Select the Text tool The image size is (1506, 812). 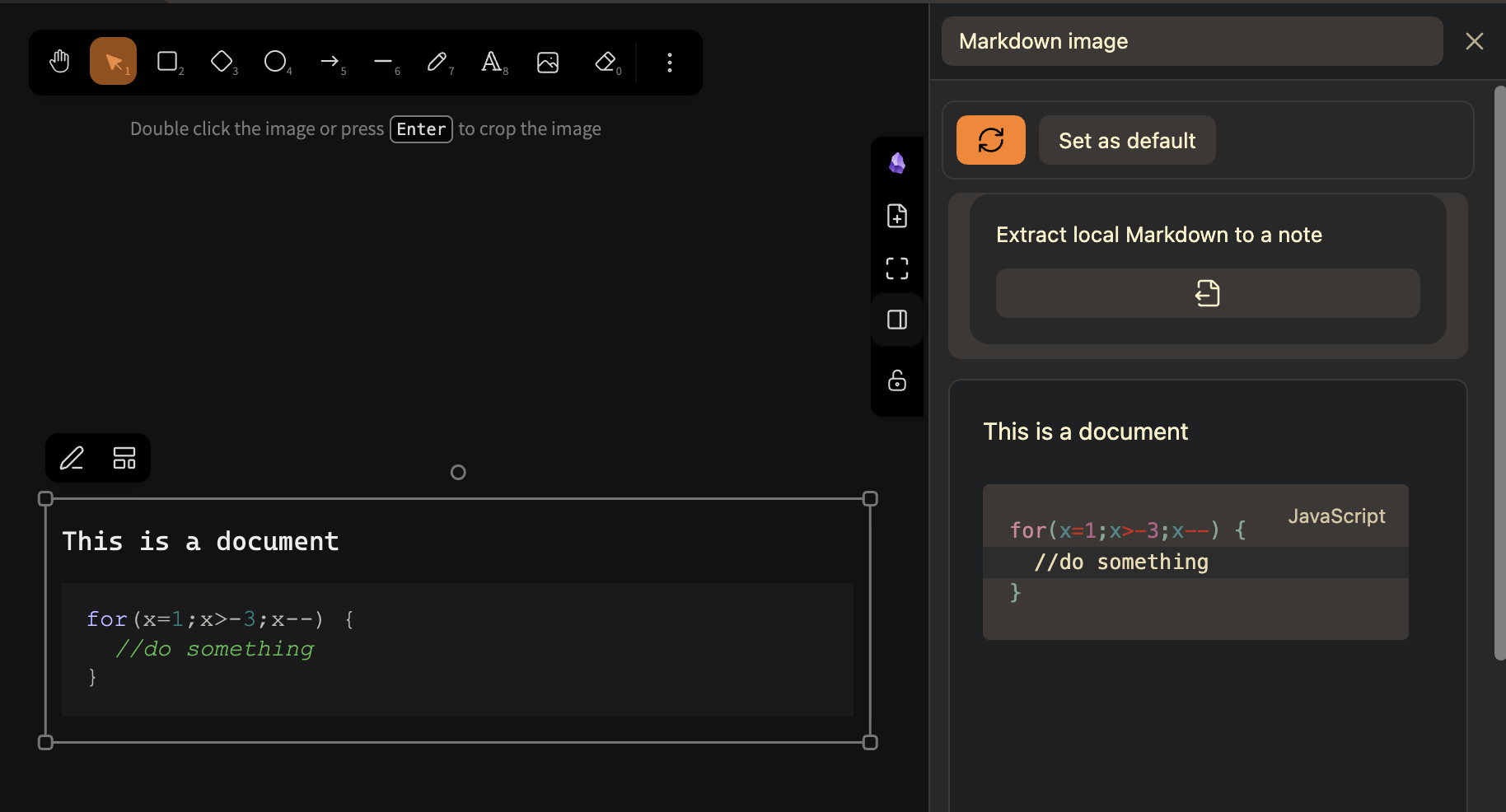point(493,62)
